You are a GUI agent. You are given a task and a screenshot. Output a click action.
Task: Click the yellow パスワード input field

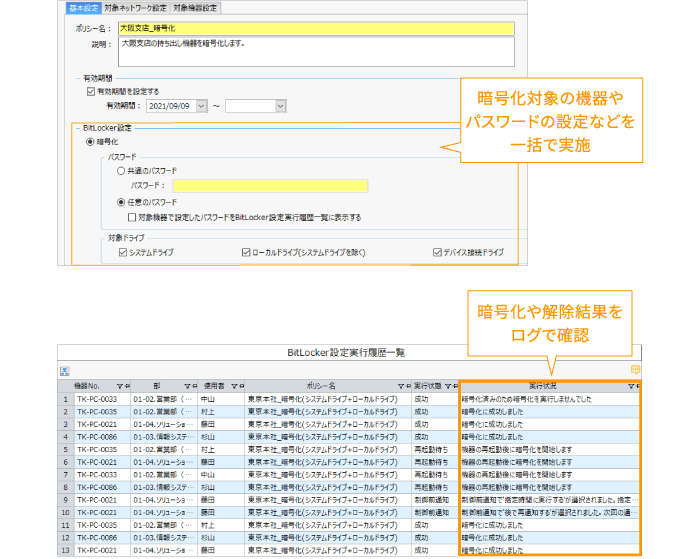click(x=271, y=186)
